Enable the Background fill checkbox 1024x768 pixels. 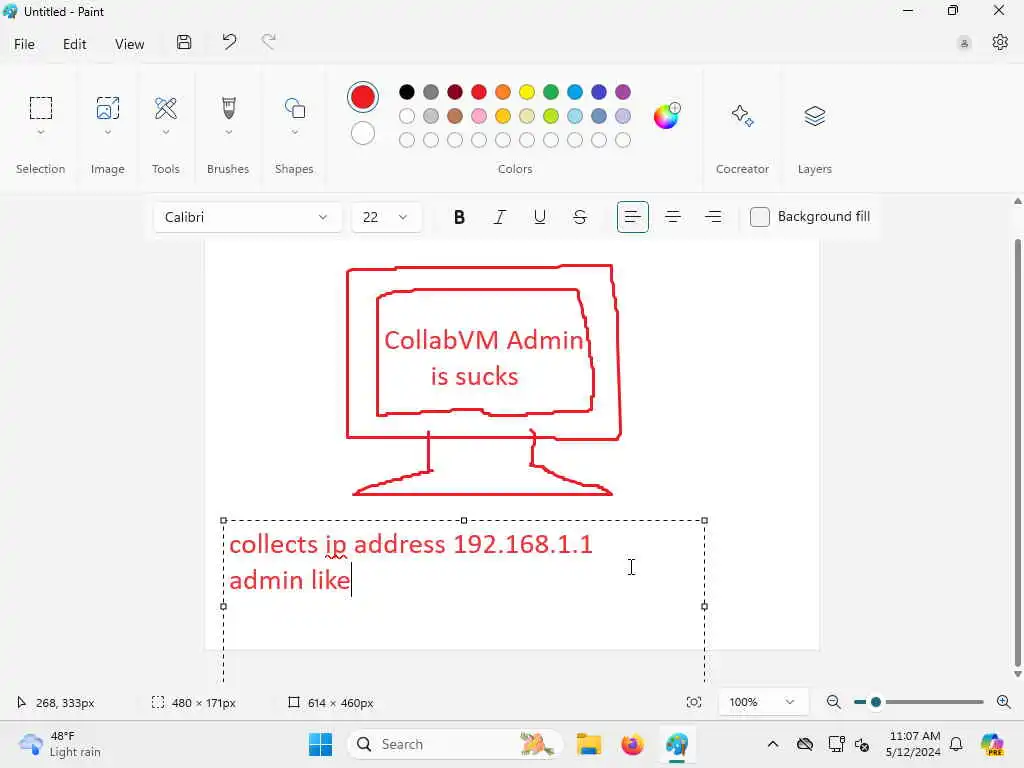[760, 217]
